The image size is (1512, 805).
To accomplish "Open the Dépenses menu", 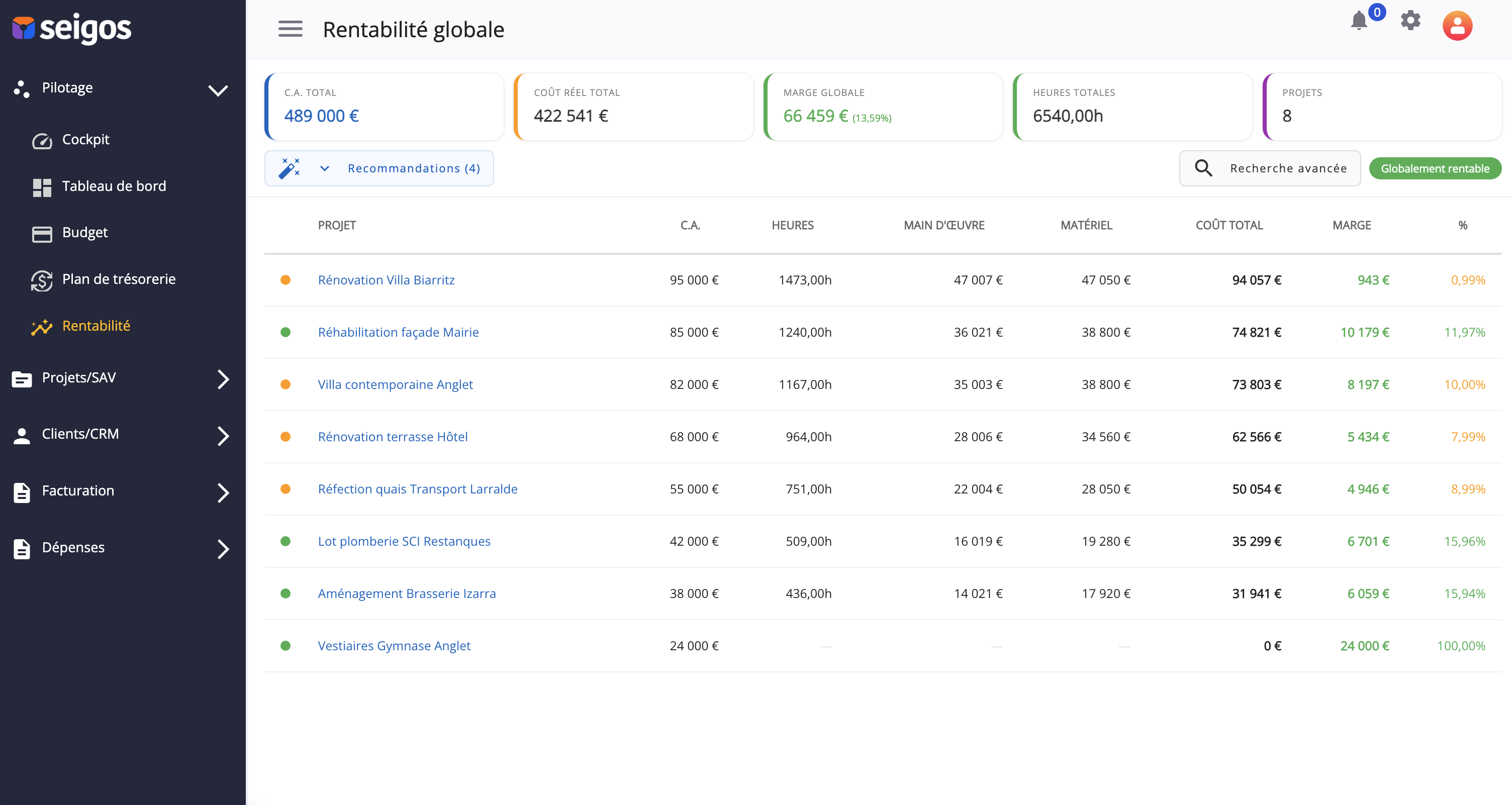I will pyautogui.click(x=73, y=547).
